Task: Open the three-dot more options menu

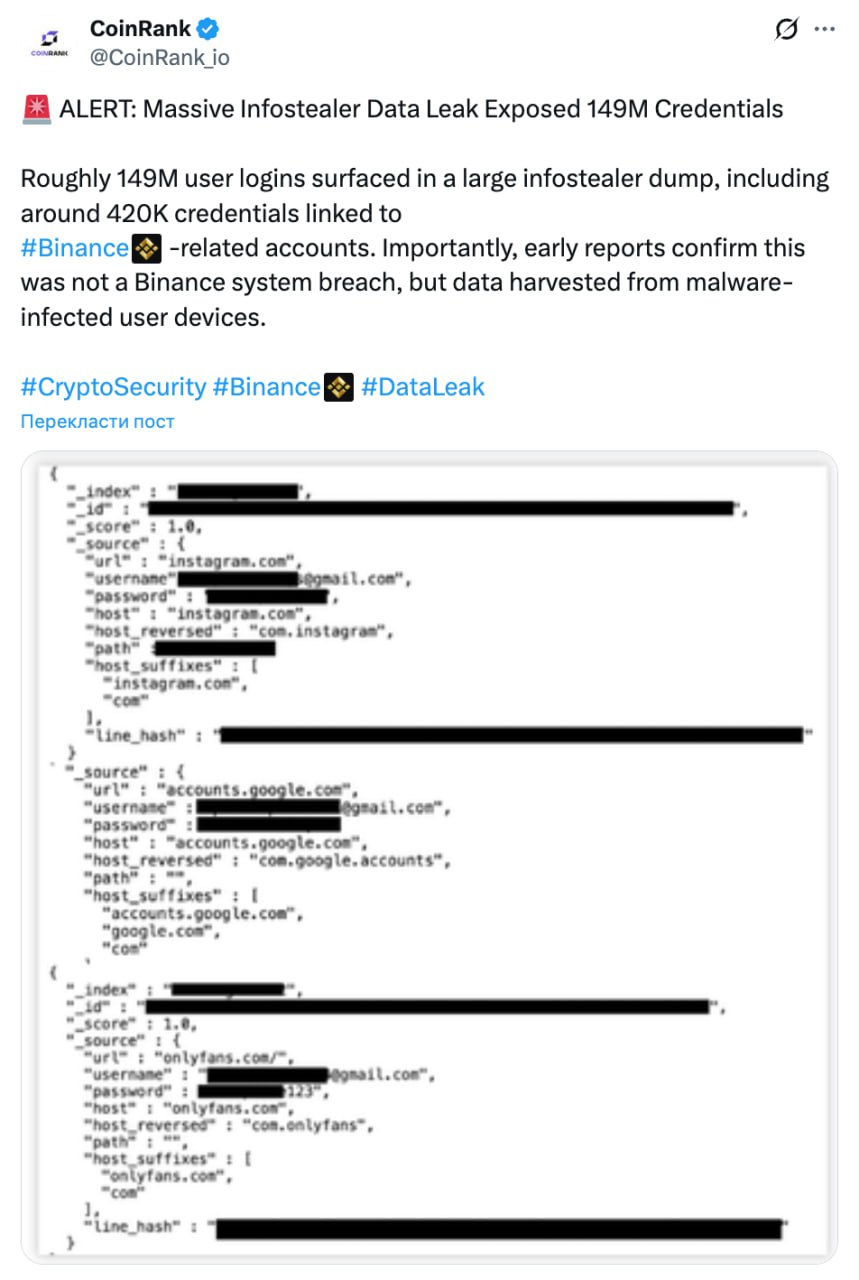Action: [x=824, y=30]
